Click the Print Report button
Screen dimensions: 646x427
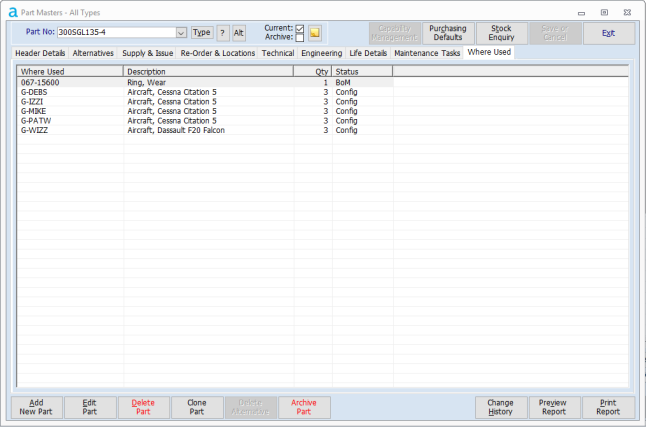coord(608,406)
